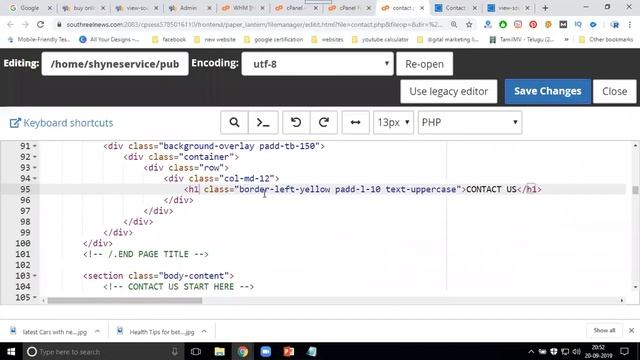Screen dimensions: 640x360
Task: Open Mobile-Friendly Test bookmark
Action: click(39, 40)
